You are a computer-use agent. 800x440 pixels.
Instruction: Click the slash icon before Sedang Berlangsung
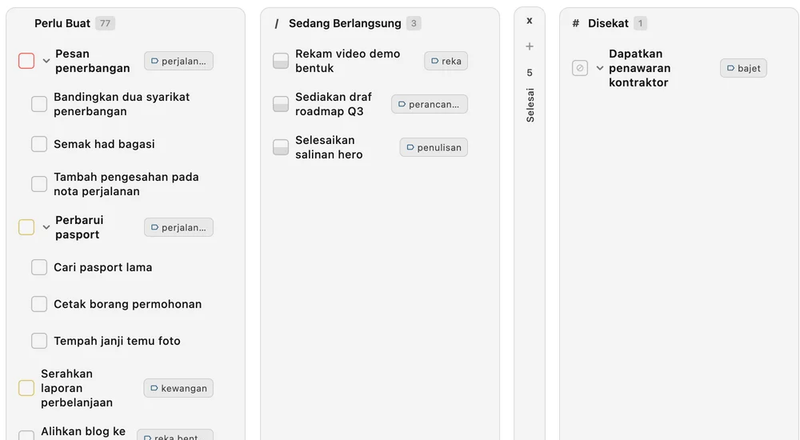(x=277, y=24)
